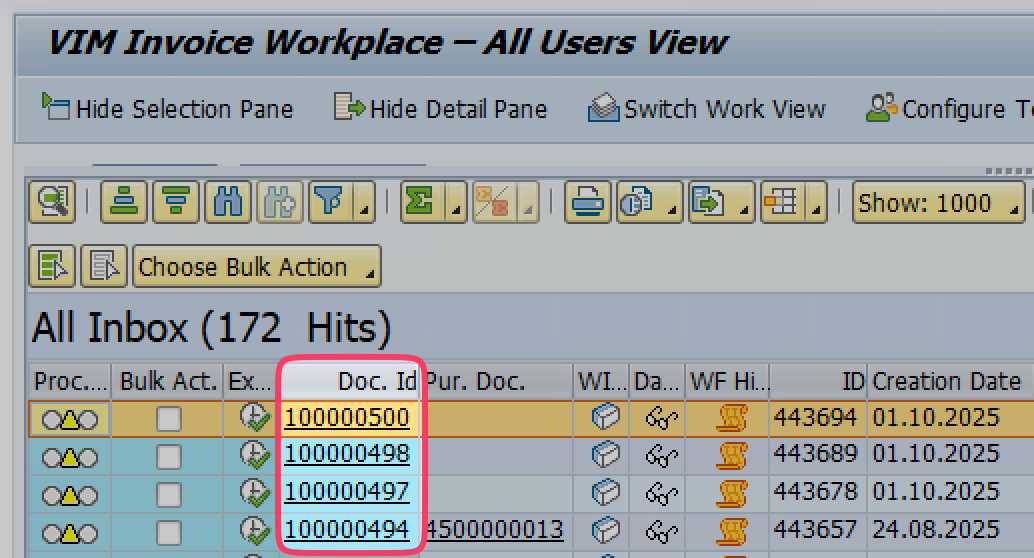This screenshot has width=1034, height=558.
Task: Click the Details magnifier icon in ALV toolbar
Action: point(50,203)
